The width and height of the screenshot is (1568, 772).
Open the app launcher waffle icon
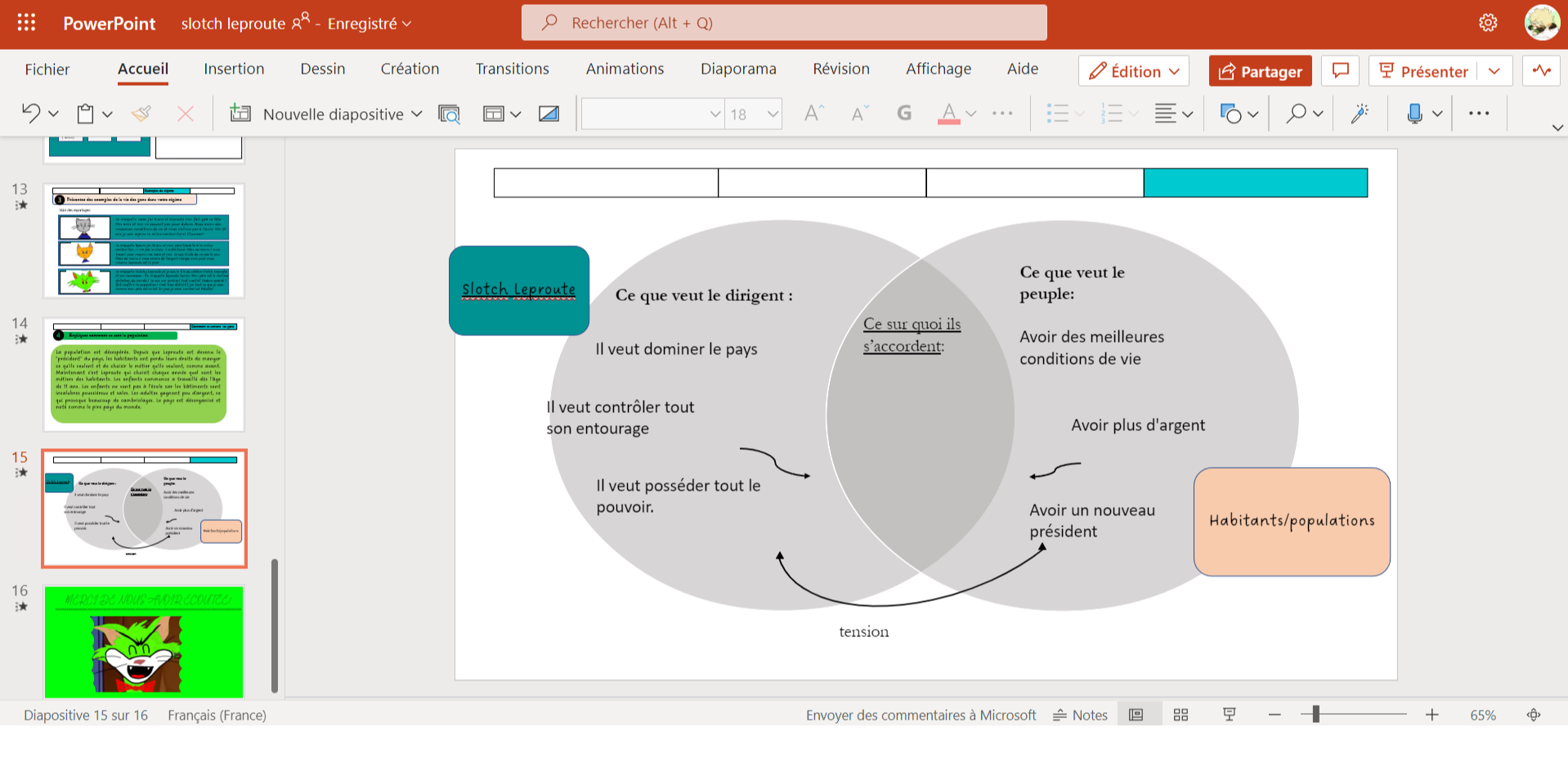[x=26, y=23]
